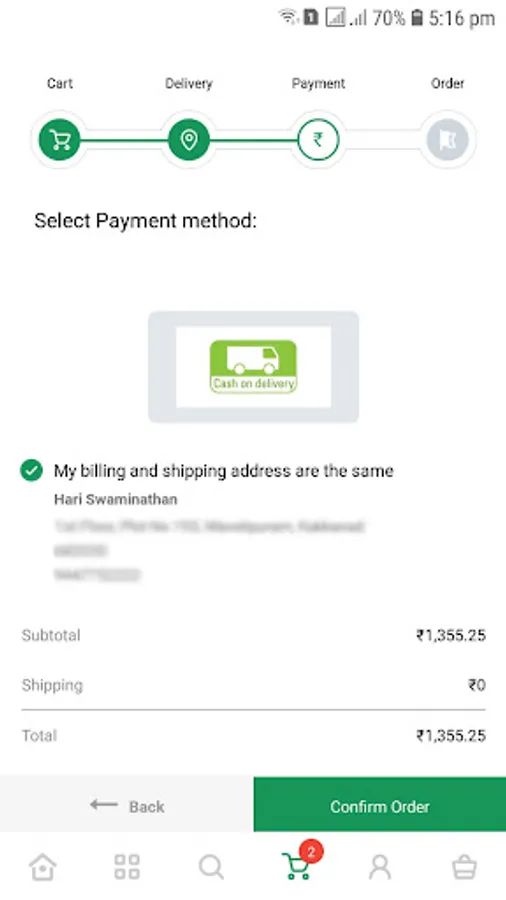The image size is (506, 900).
Task: Go Back to the previous step
Action: [x=127, y=805]
